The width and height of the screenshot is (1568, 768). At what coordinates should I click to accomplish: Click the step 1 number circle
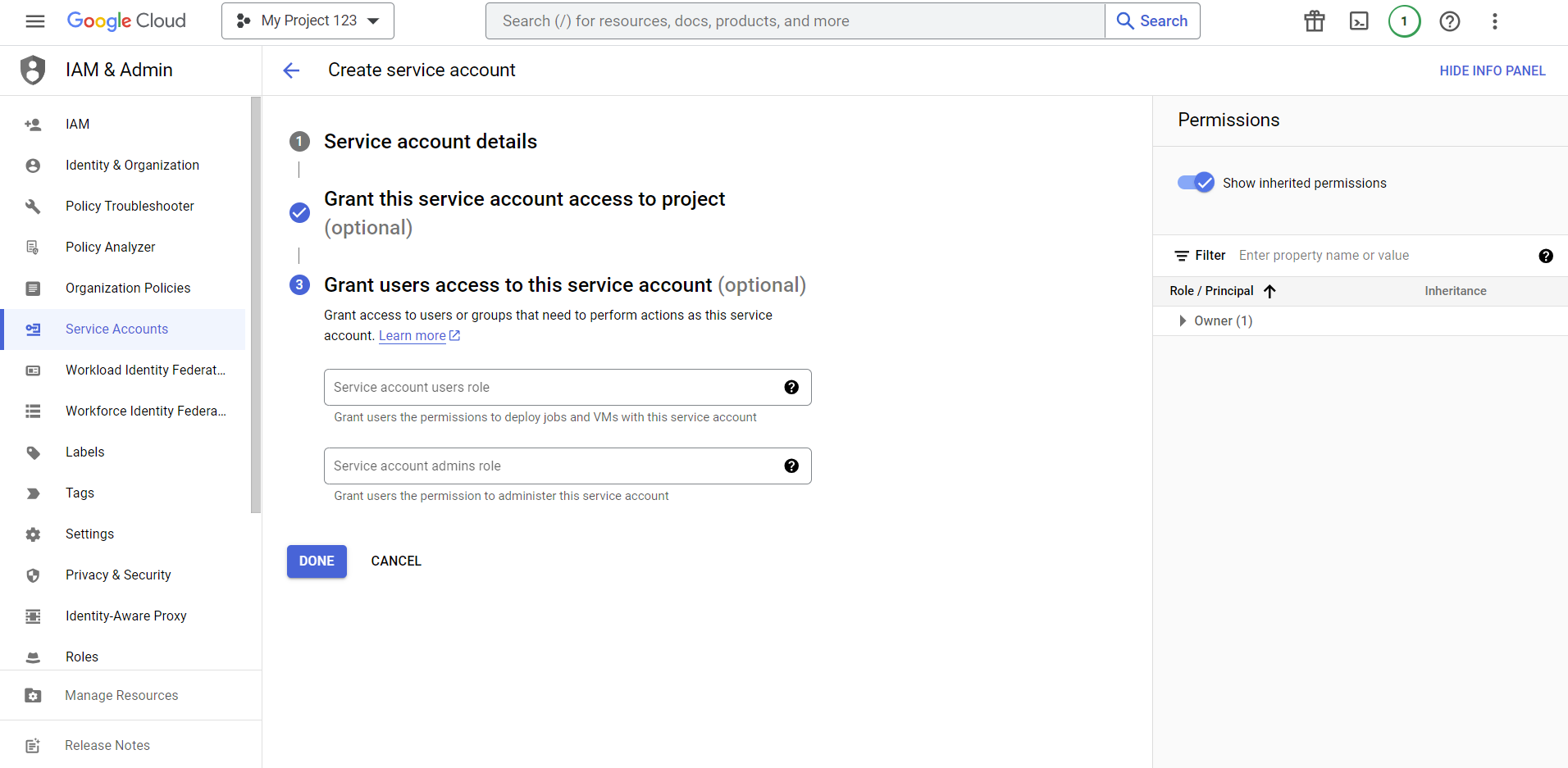(x=299, y=142)
